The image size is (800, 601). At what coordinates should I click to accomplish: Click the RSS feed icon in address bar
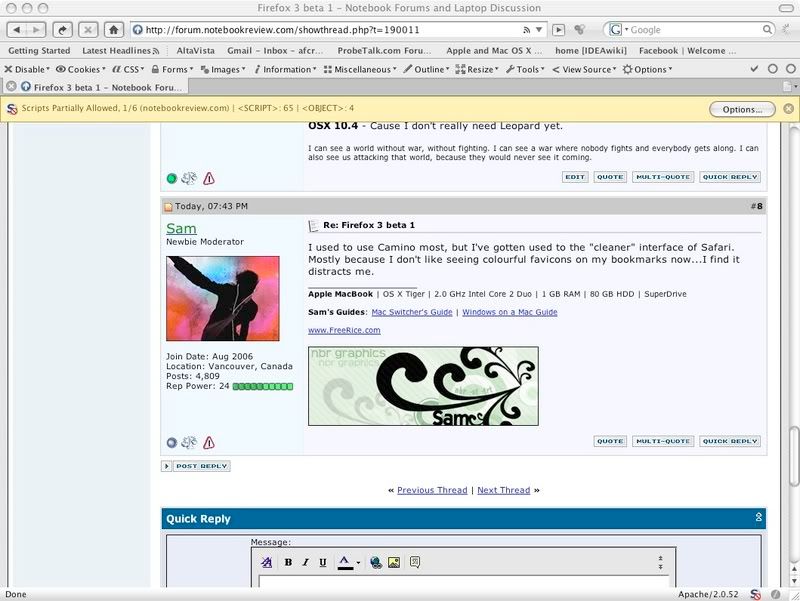pyautogui.click(x=526, y=30)
